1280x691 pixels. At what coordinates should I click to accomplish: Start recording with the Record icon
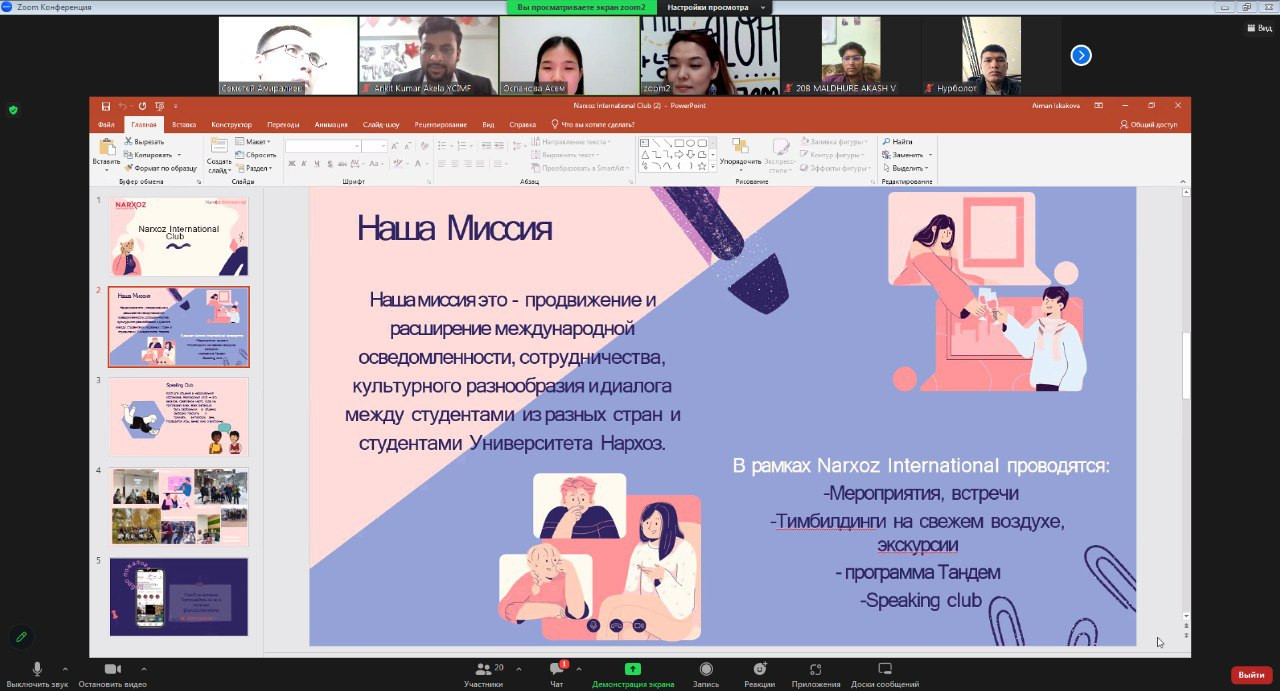[706, 669]
